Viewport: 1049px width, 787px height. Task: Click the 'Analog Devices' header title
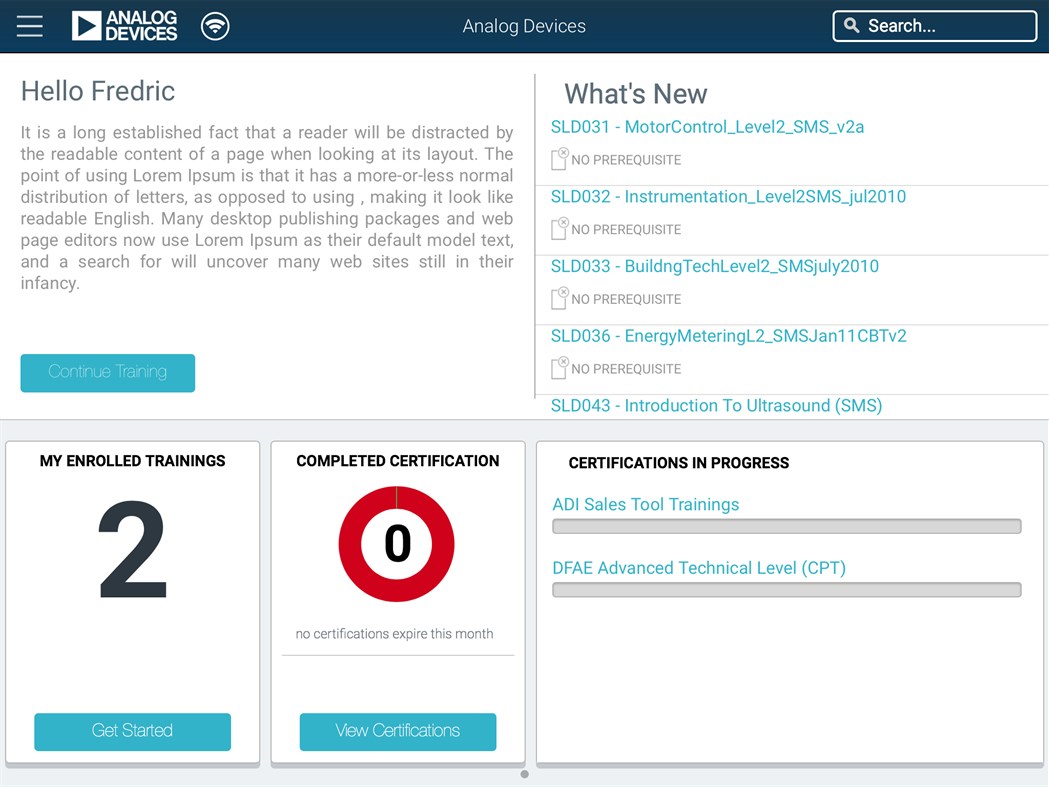pos(524,26)
